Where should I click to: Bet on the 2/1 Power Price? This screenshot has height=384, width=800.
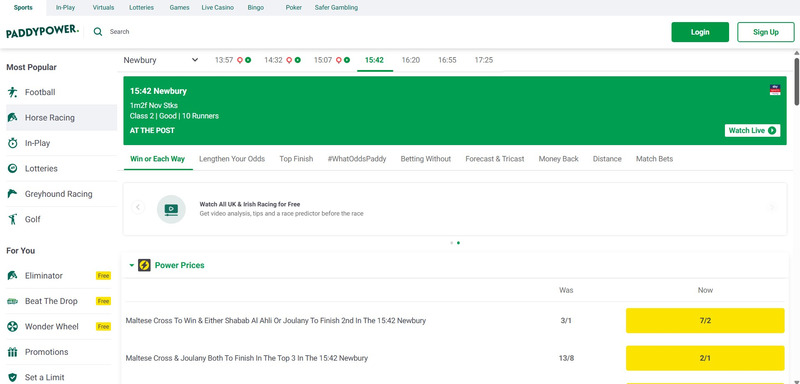click(705, 358)
